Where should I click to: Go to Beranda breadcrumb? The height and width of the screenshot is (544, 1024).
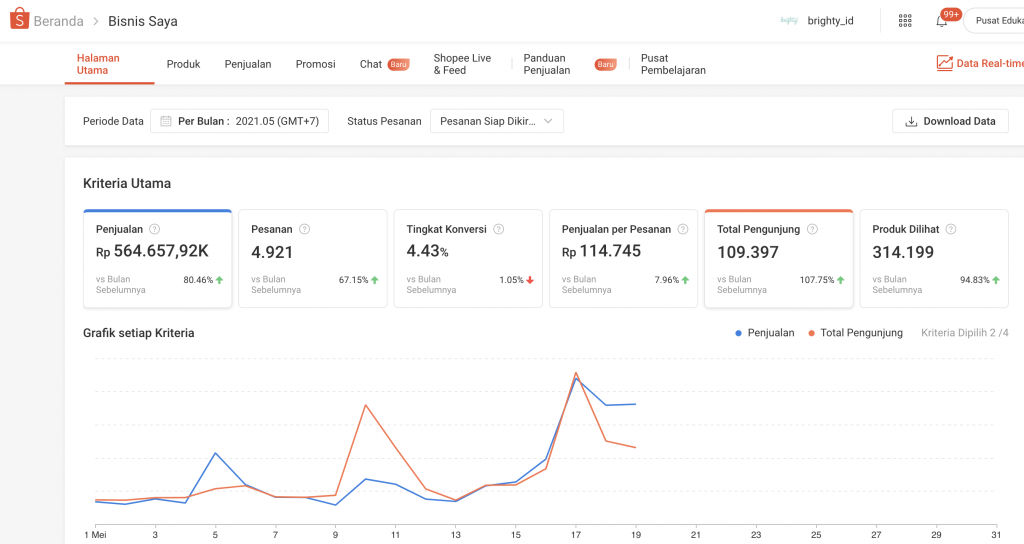pos(58,22)
